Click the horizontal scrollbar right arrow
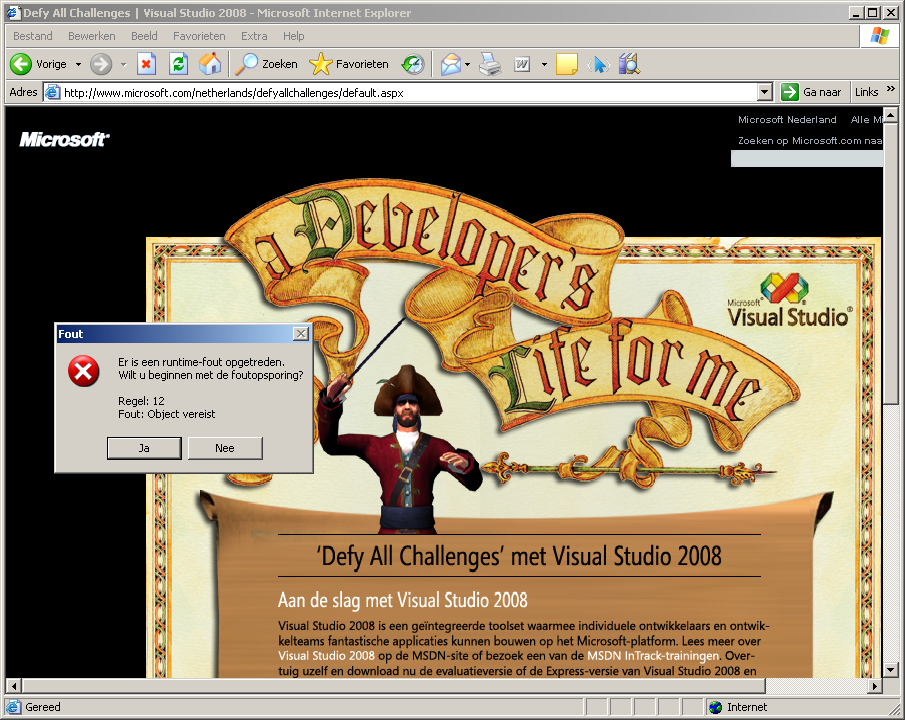 tap(875, 686)
